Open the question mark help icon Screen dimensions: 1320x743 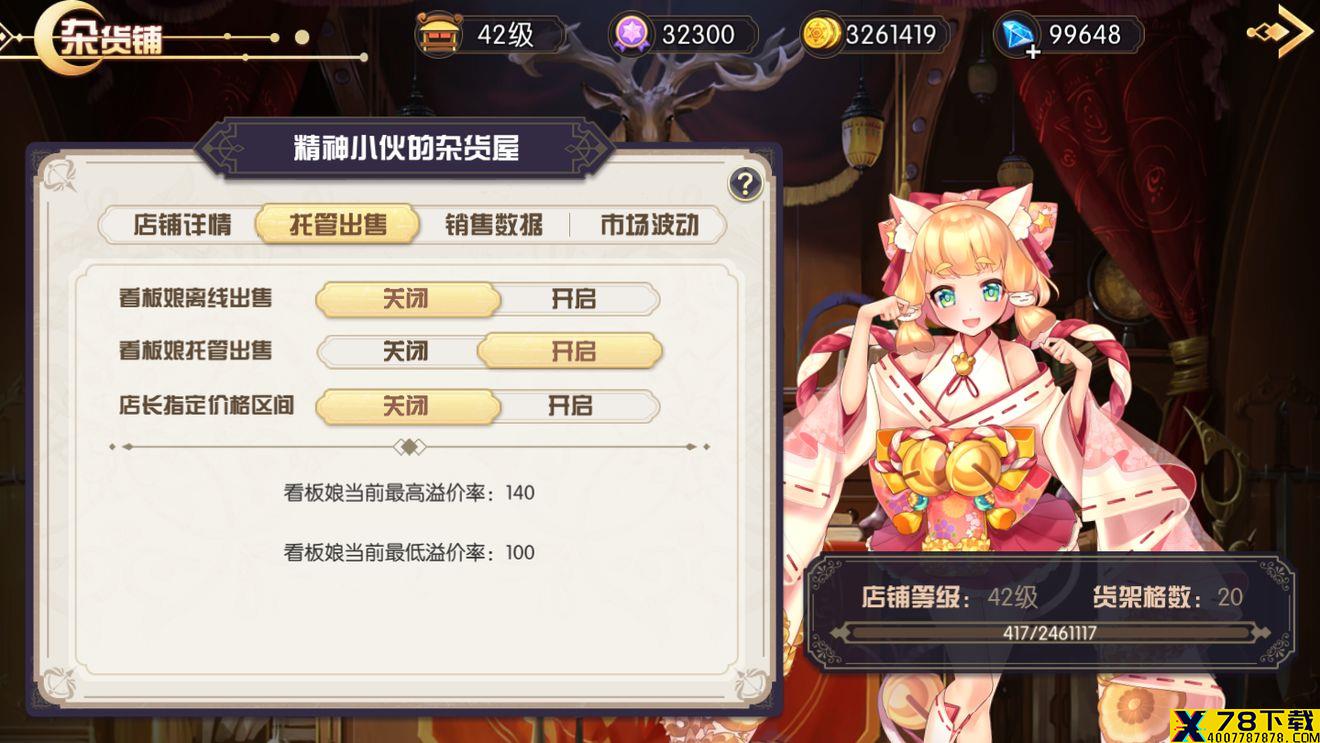[x=745, y=184]
